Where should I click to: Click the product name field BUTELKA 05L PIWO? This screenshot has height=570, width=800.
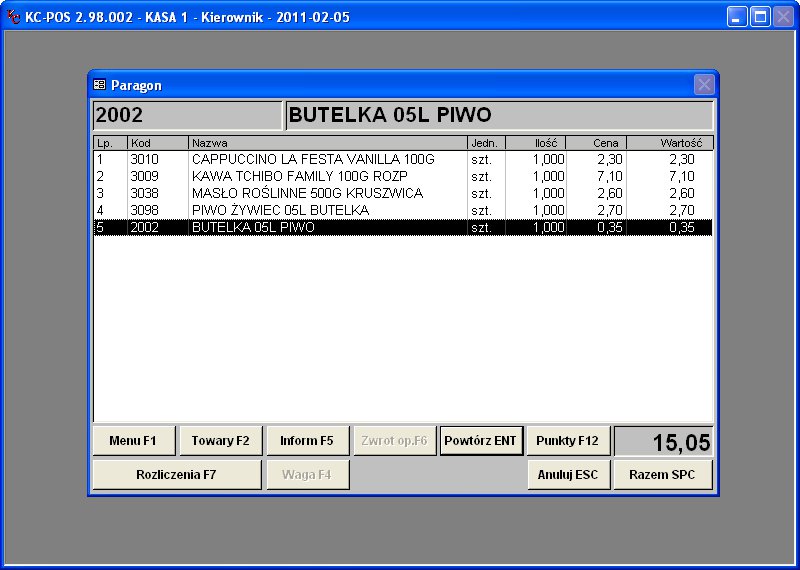[499, 115]
